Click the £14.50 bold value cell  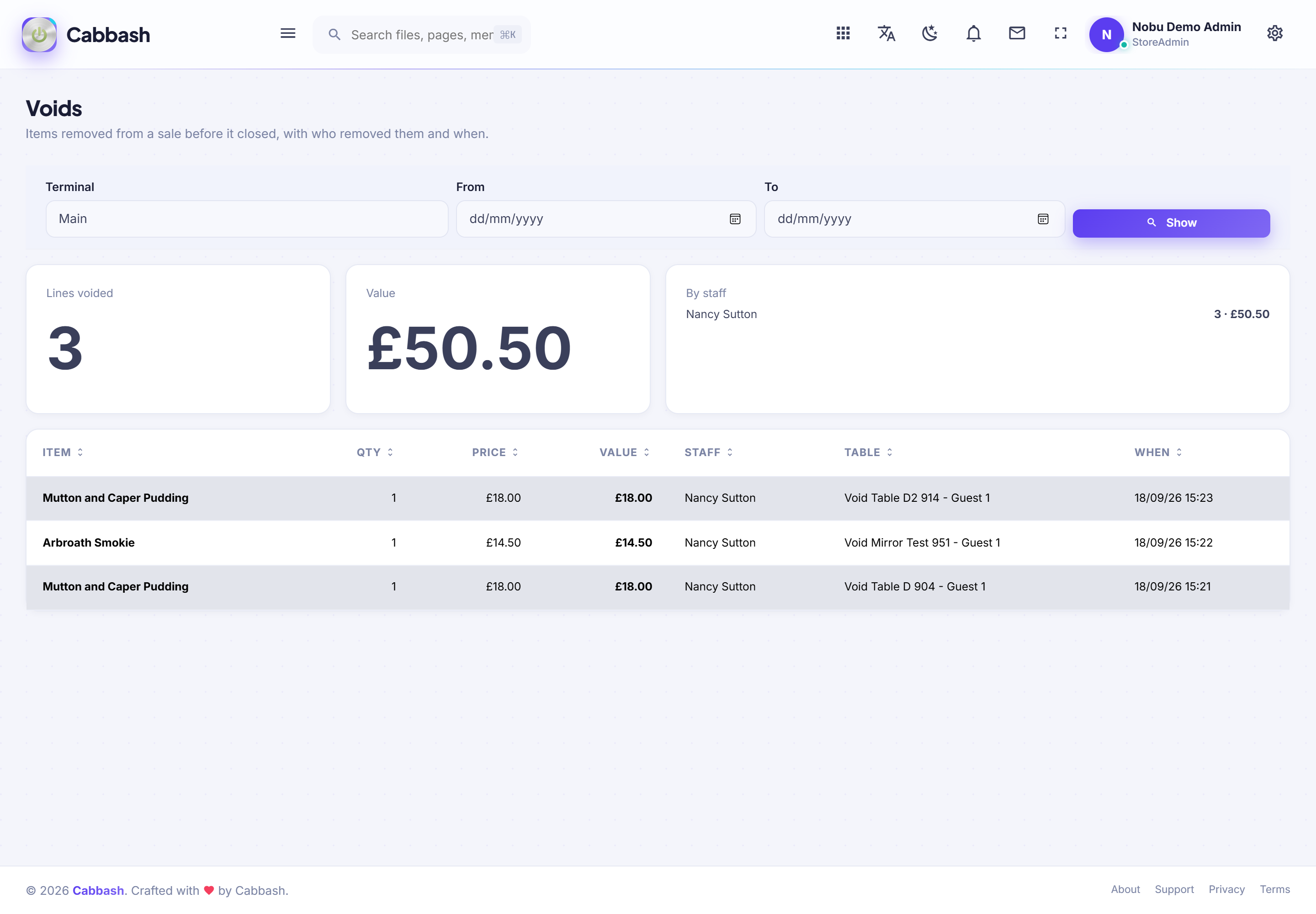(x=633, y=542)
